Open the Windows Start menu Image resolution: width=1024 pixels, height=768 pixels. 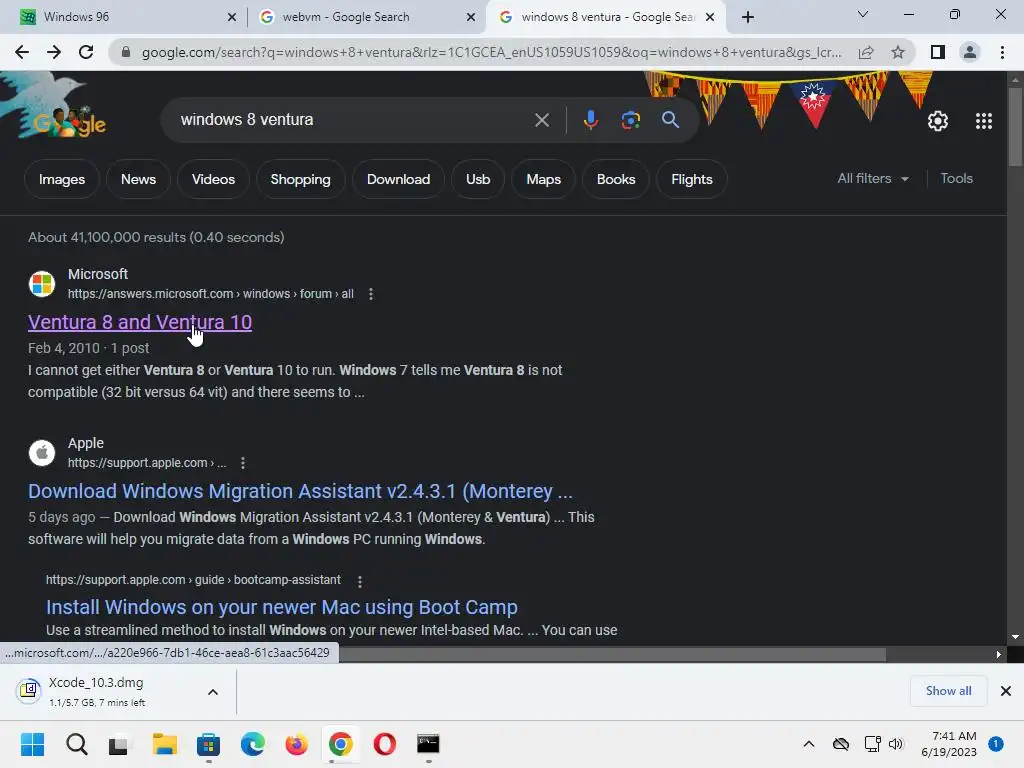pyautogui.click(x=32, y=744)
